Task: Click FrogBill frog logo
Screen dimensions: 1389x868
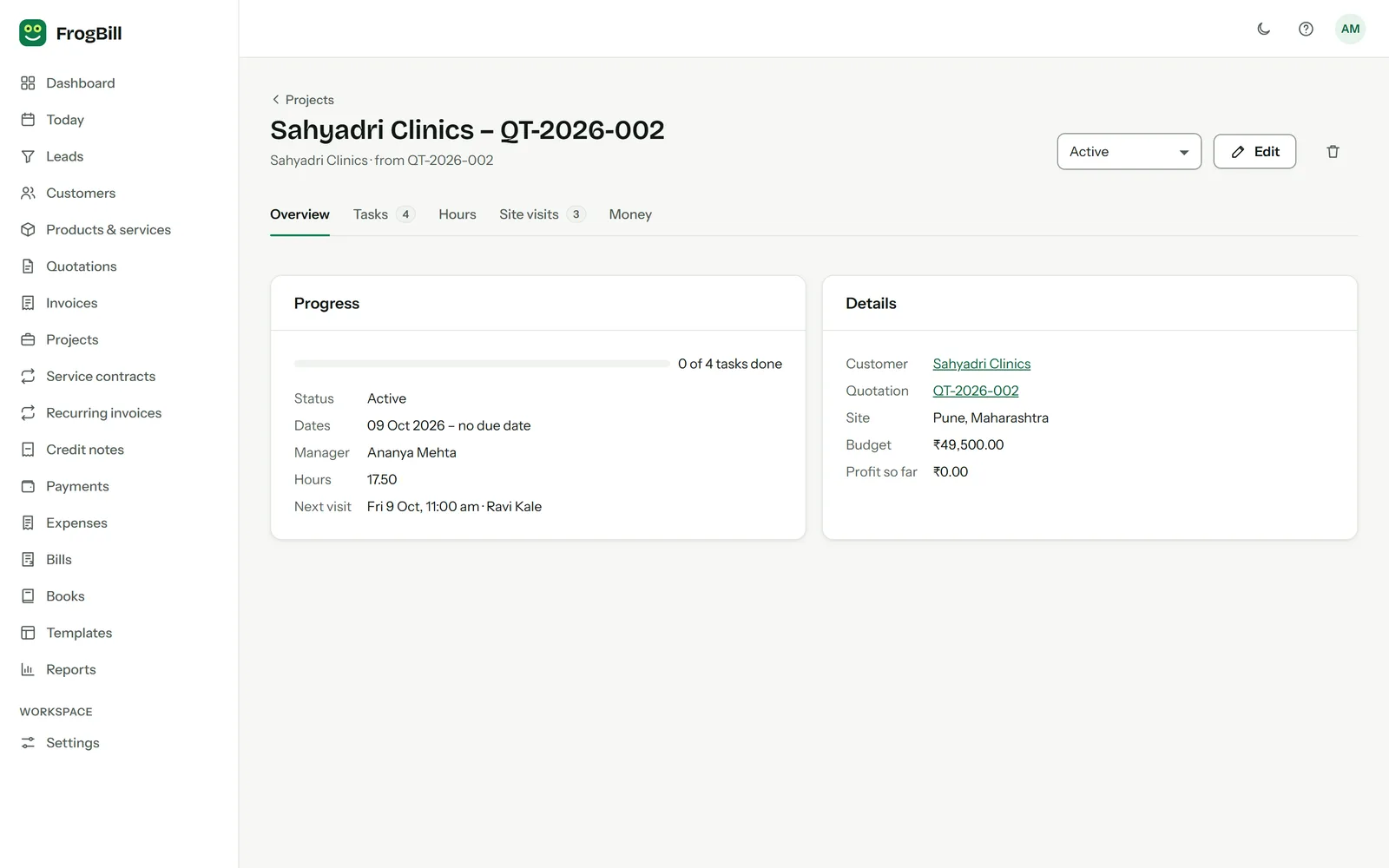Action: [33, 33]
